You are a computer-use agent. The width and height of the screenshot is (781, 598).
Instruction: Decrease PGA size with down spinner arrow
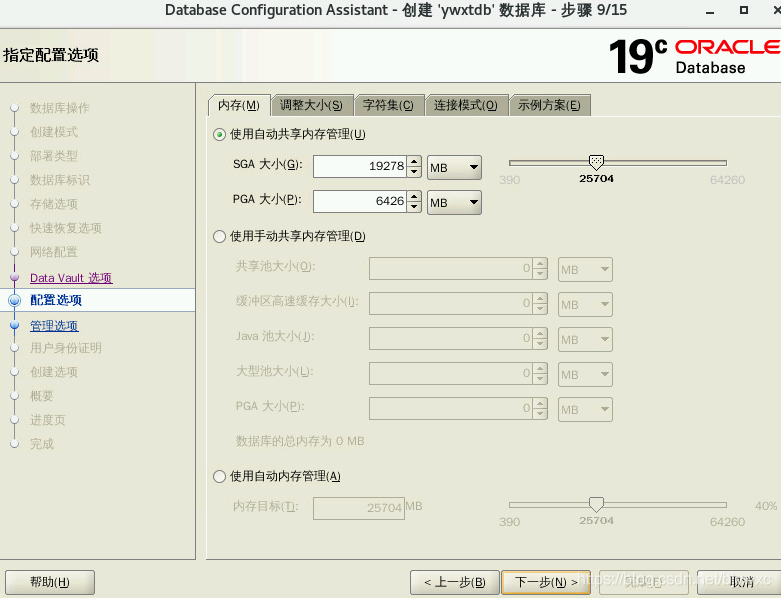(x=414, y=207)
